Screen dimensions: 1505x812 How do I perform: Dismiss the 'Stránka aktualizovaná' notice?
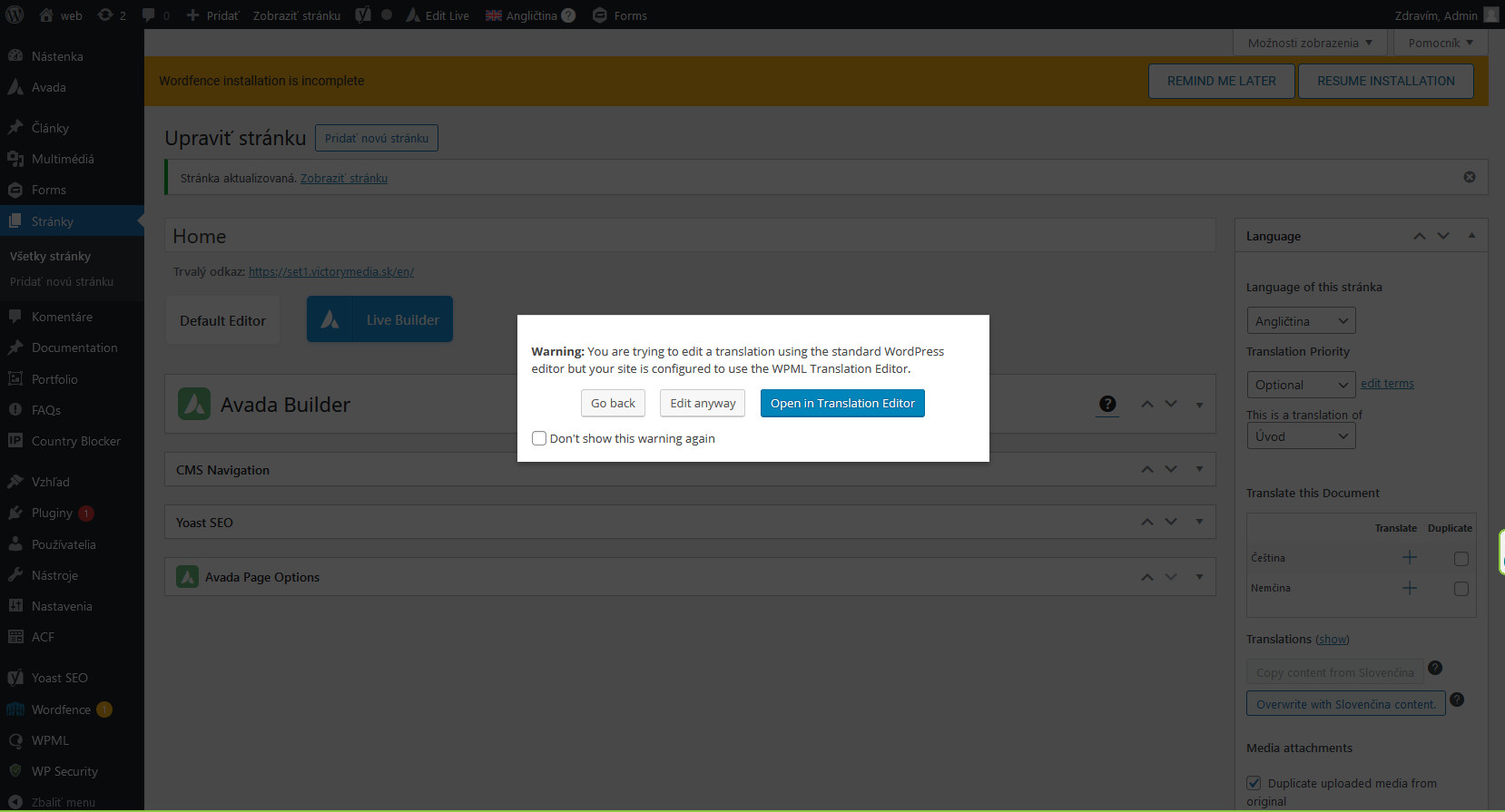click(1470, 177)
